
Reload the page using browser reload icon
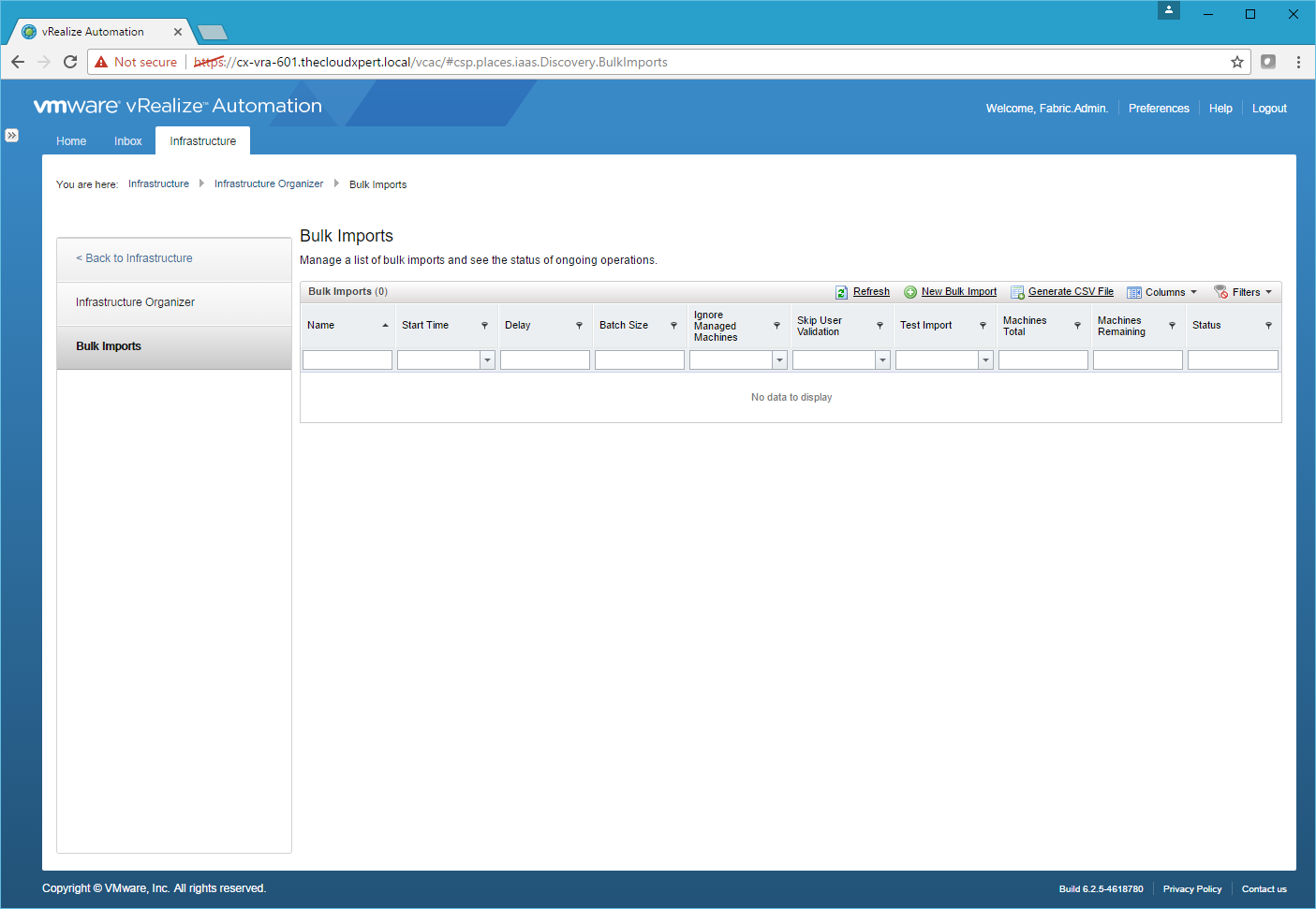pos(70,62)
